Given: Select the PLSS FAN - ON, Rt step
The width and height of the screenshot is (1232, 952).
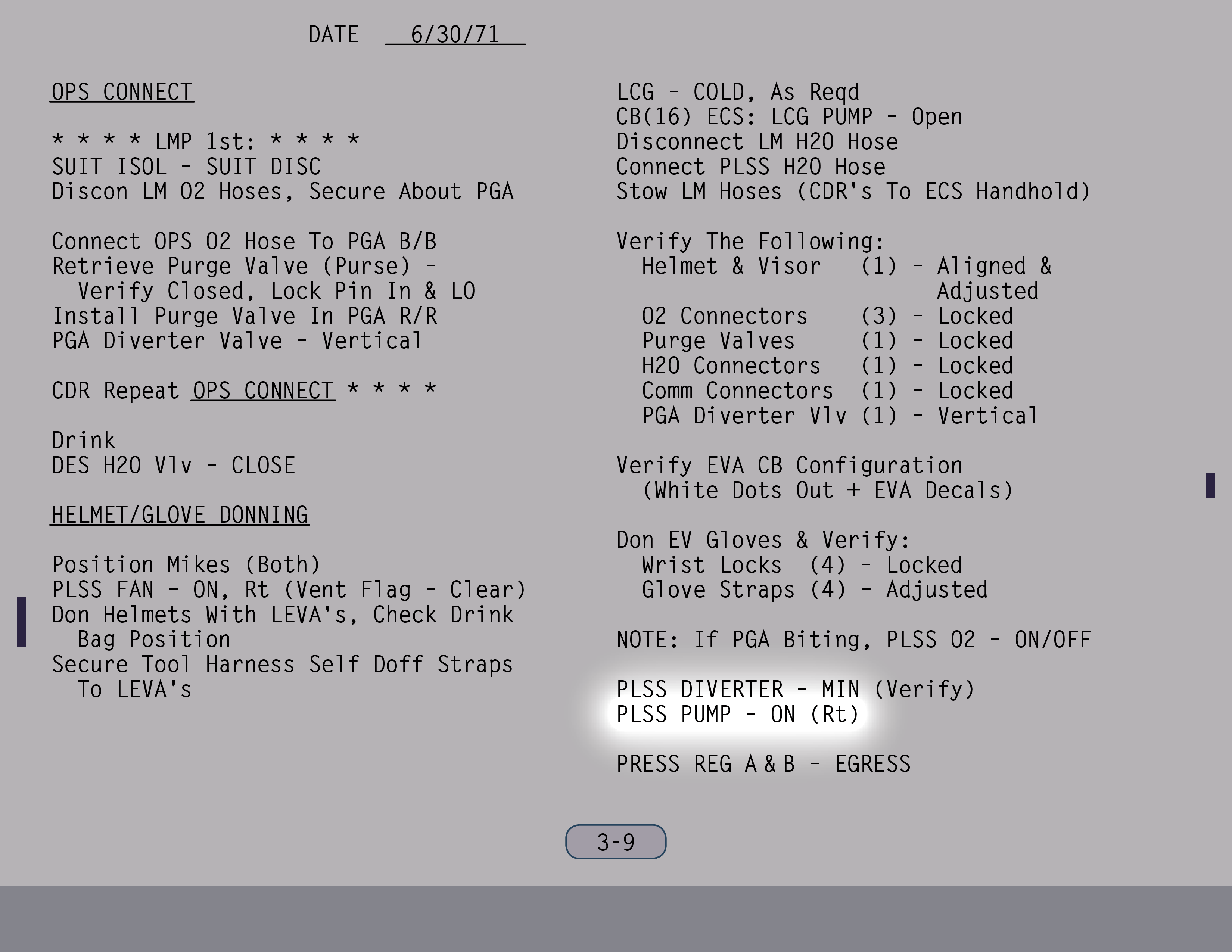Looking at the screenshot, I should [288, 590].
